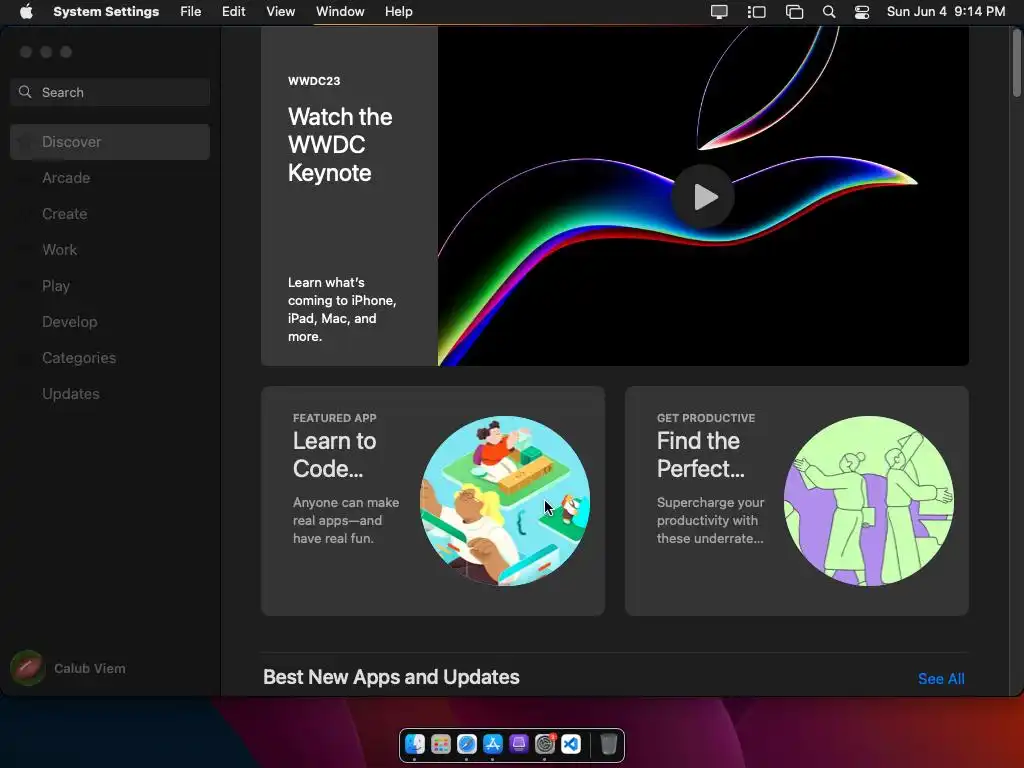Go to the Develop section

[x=110, y=321]
